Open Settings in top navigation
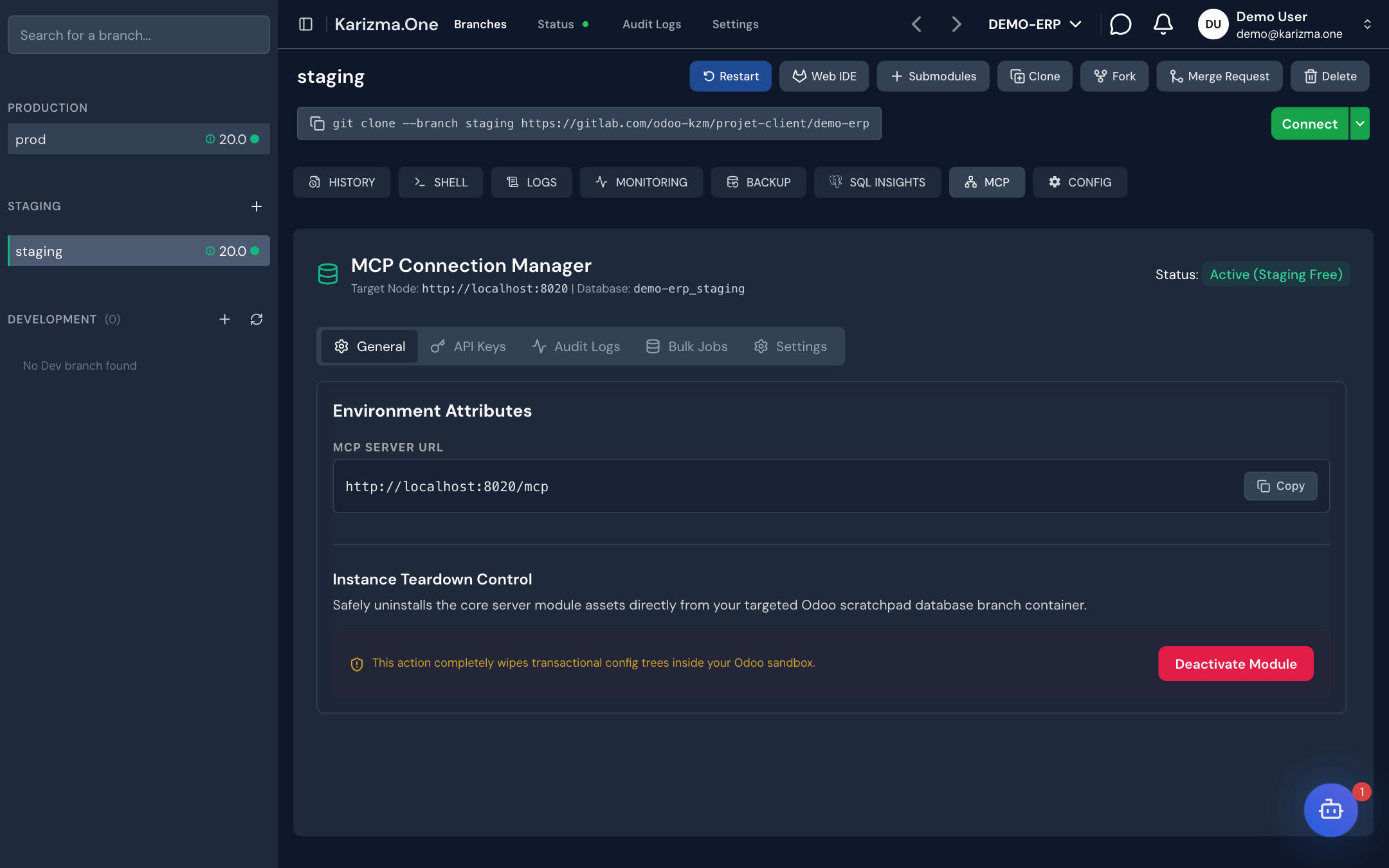 pos(735,24)
